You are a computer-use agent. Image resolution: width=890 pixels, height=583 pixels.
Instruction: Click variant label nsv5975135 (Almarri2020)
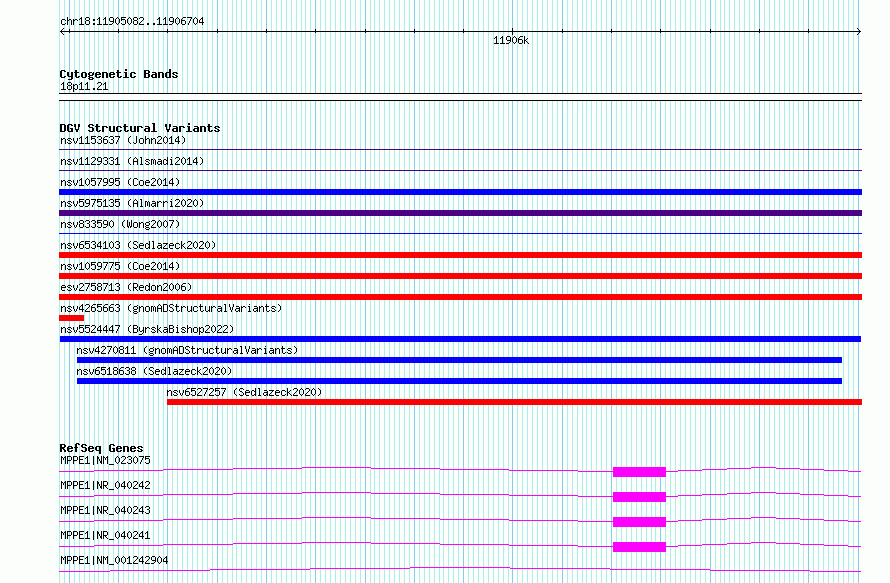click(132, 203)
